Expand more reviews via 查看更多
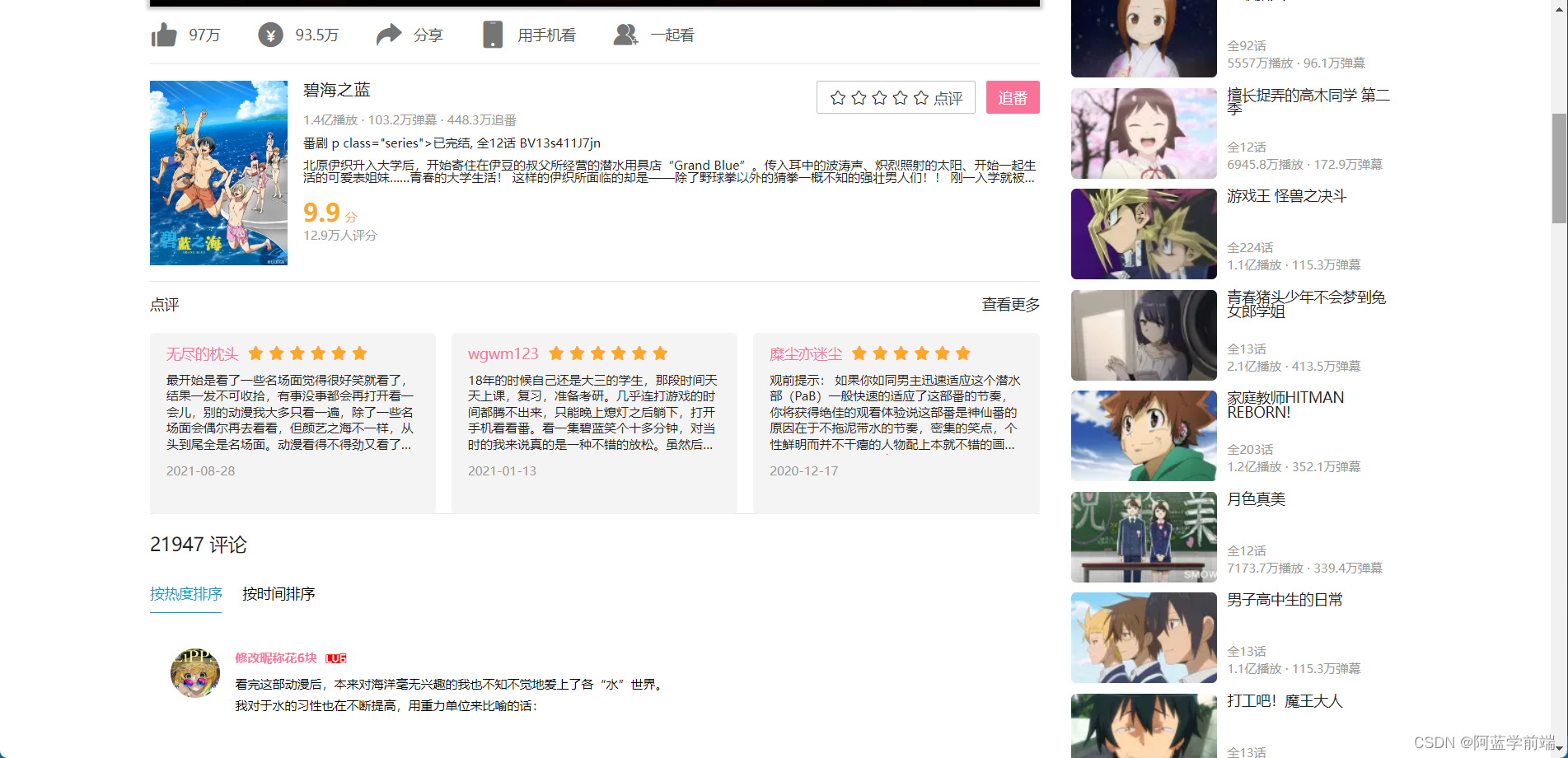 pos(1009,304)
